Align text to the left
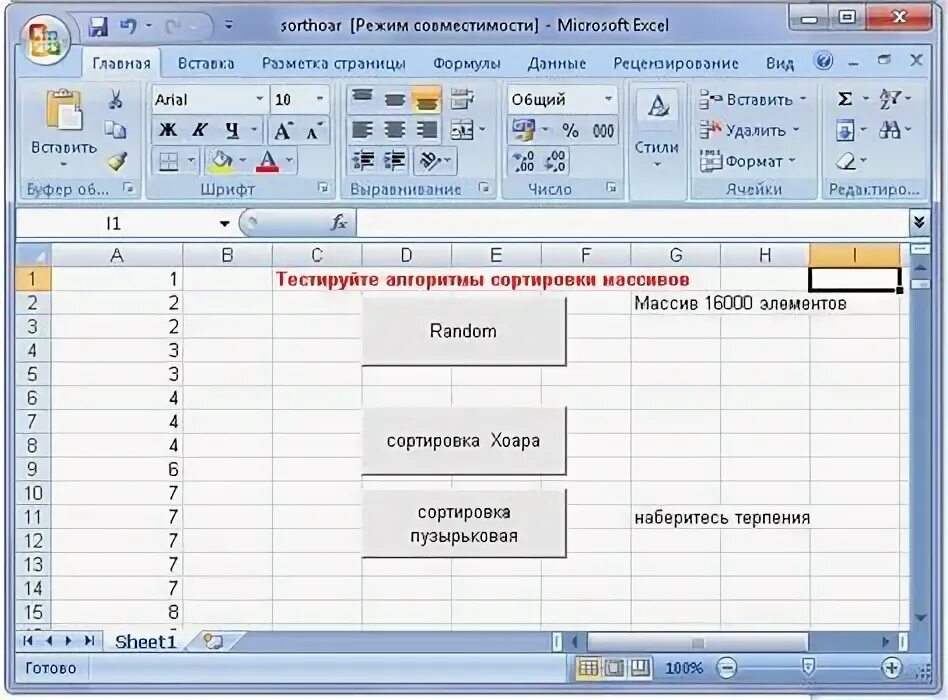 pyautogui.click(x=362, y=129)
